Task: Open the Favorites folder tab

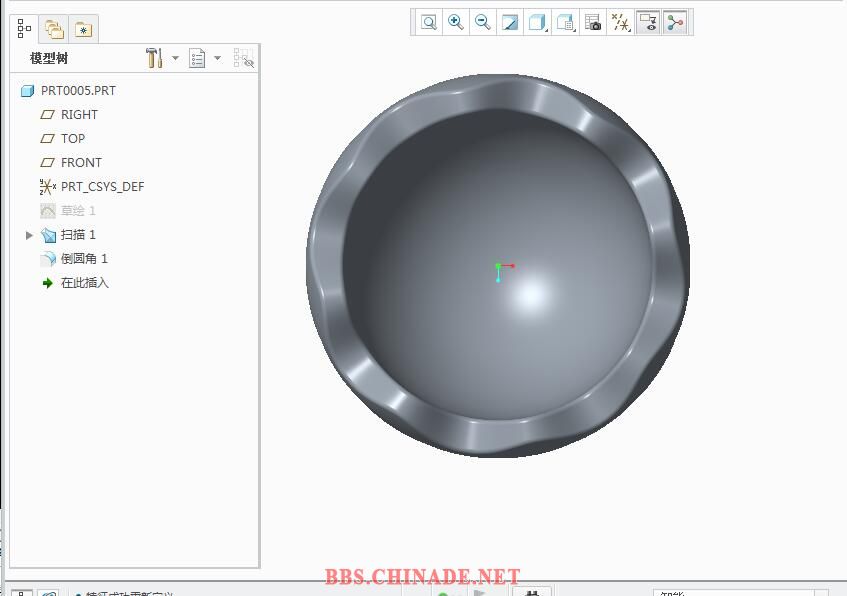Action: [83, 30]
